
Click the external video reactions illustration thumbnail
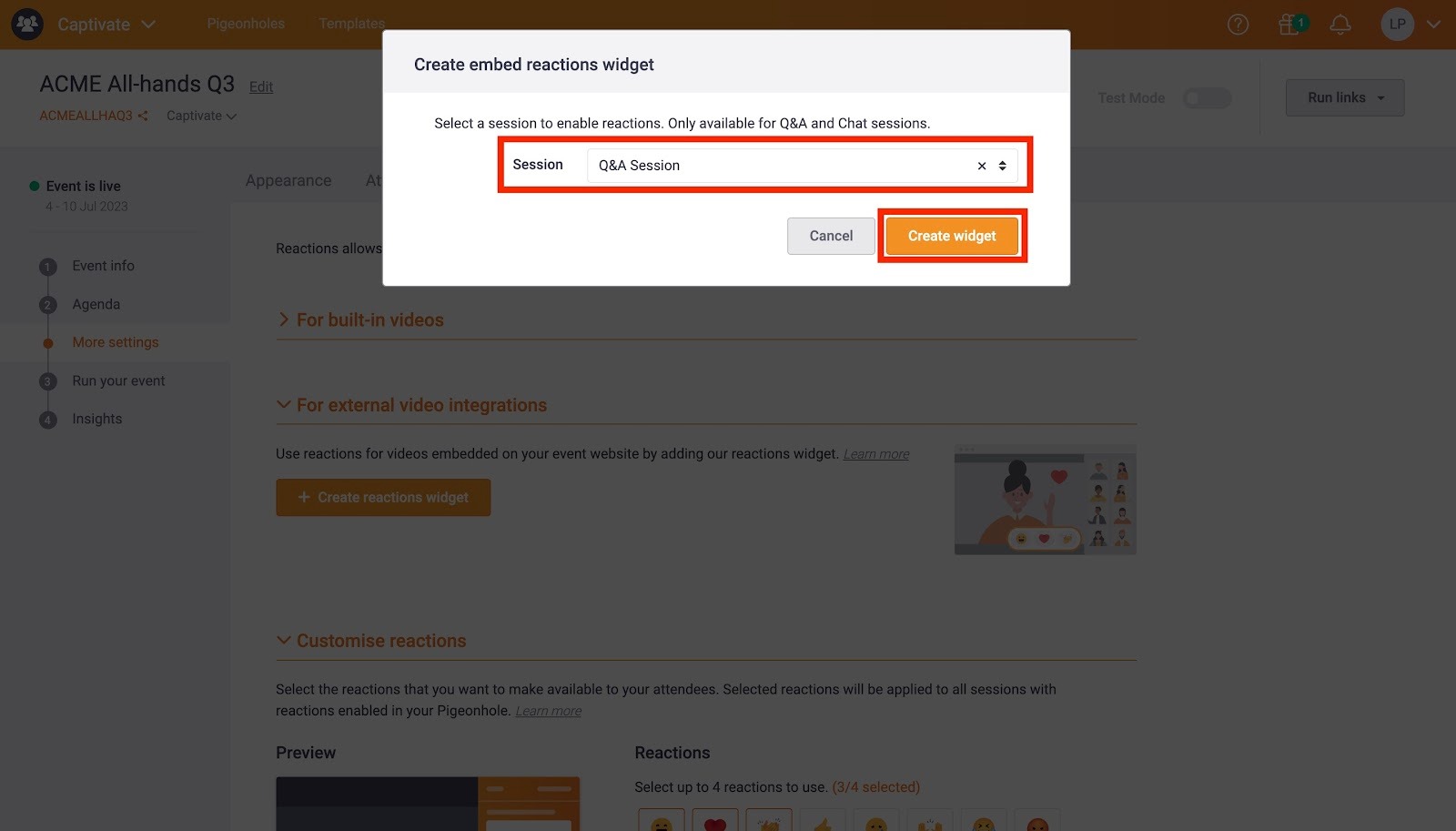(1046, 500)
